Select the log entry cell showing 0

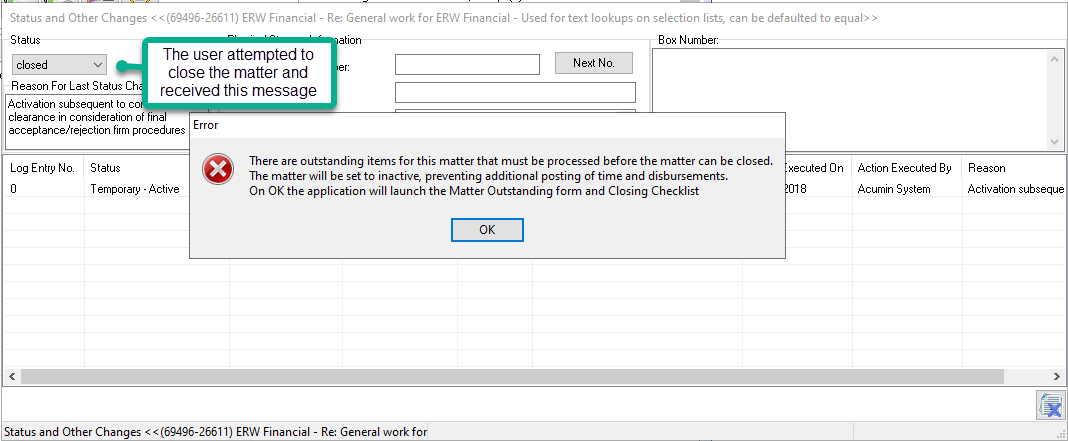43,189
